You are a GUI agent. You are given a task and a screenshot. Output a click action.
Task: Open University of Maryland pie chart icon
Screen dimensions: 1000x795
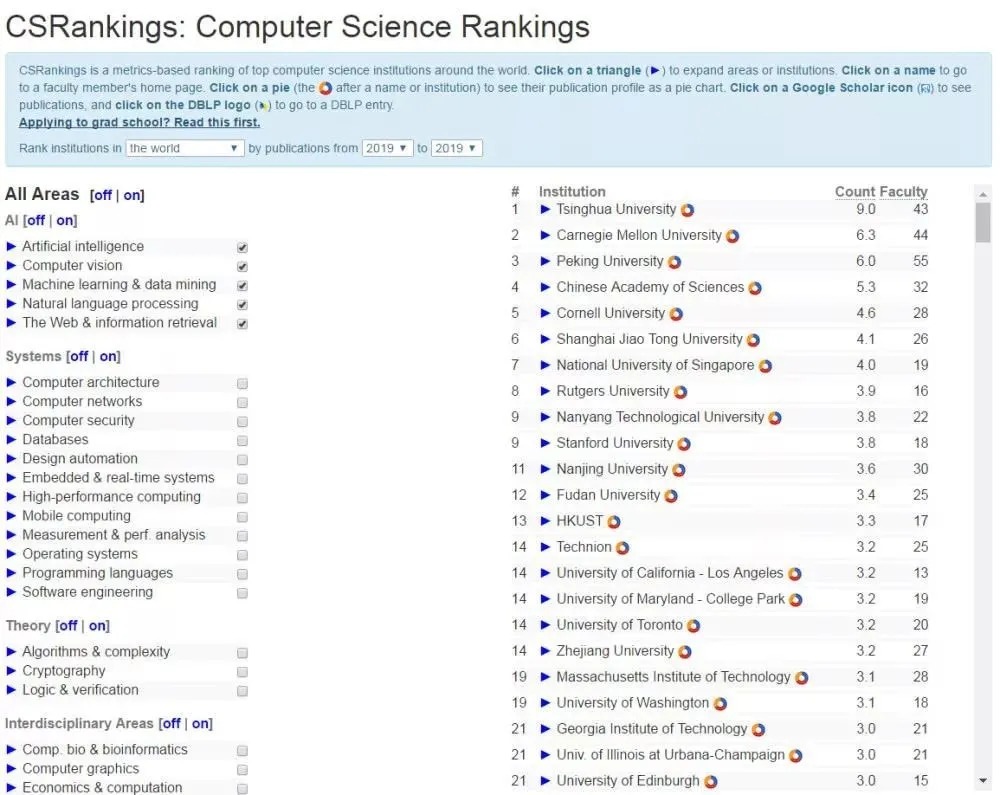tap(795, 600)
